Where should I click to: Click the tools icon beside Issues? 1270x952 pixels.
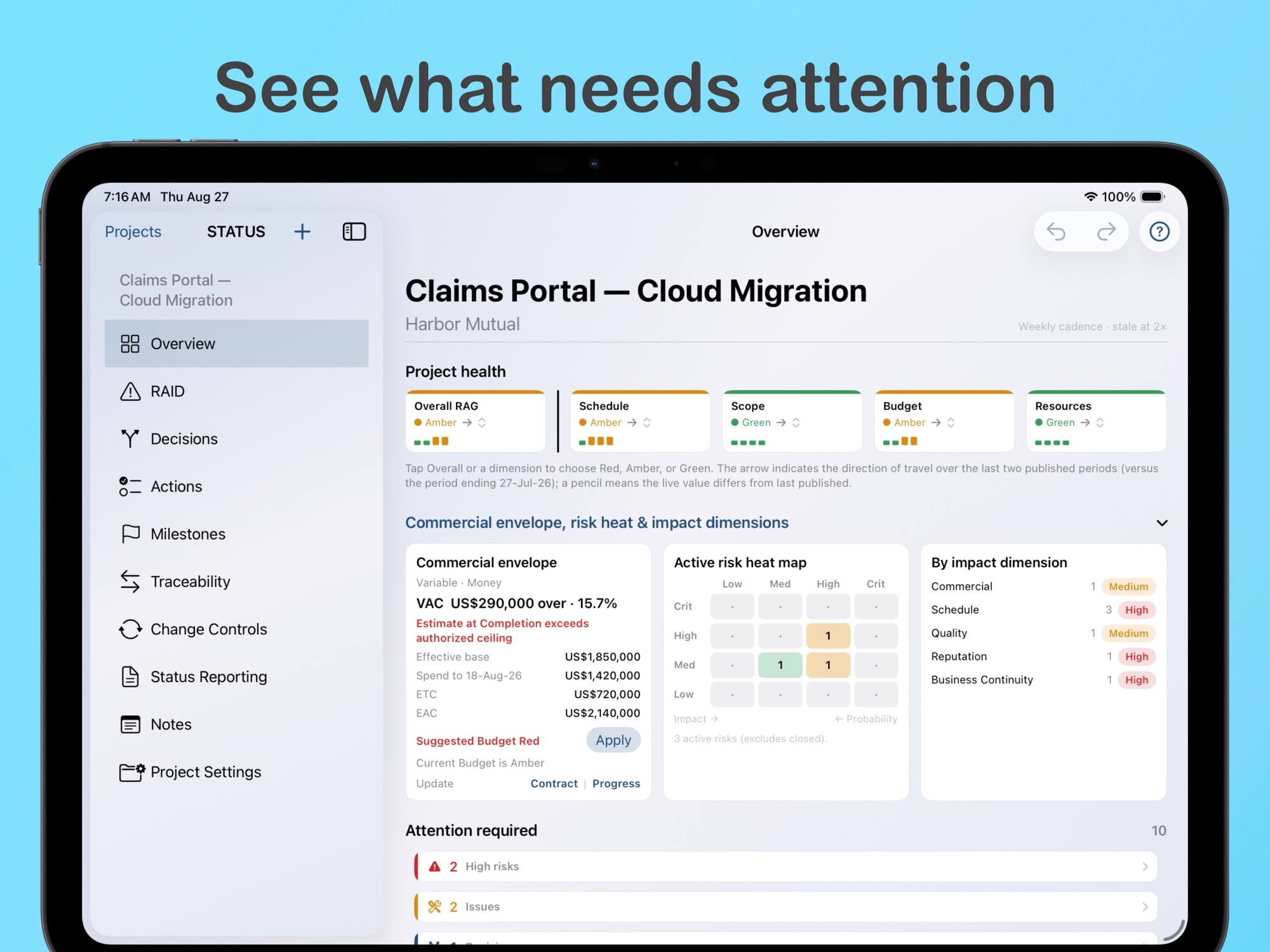coord(434,907)
